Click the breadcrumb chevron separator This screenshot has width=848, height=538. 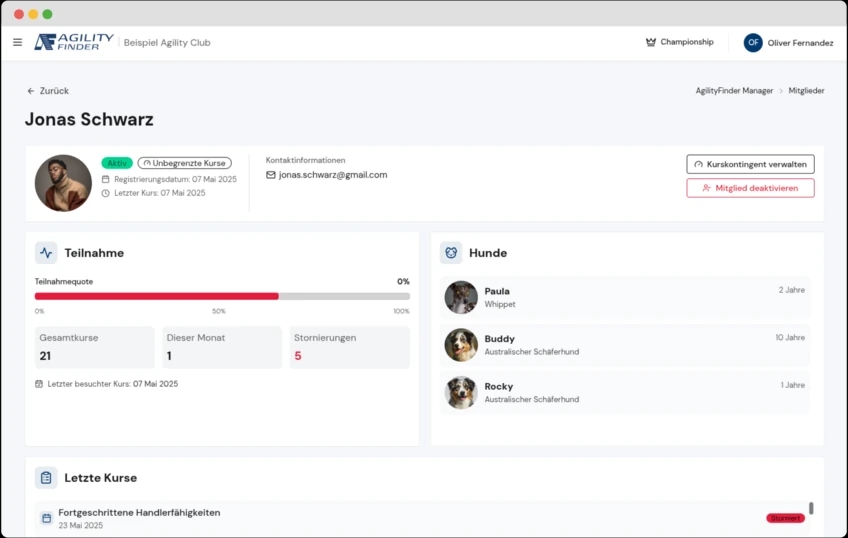[x=781, y=91]
